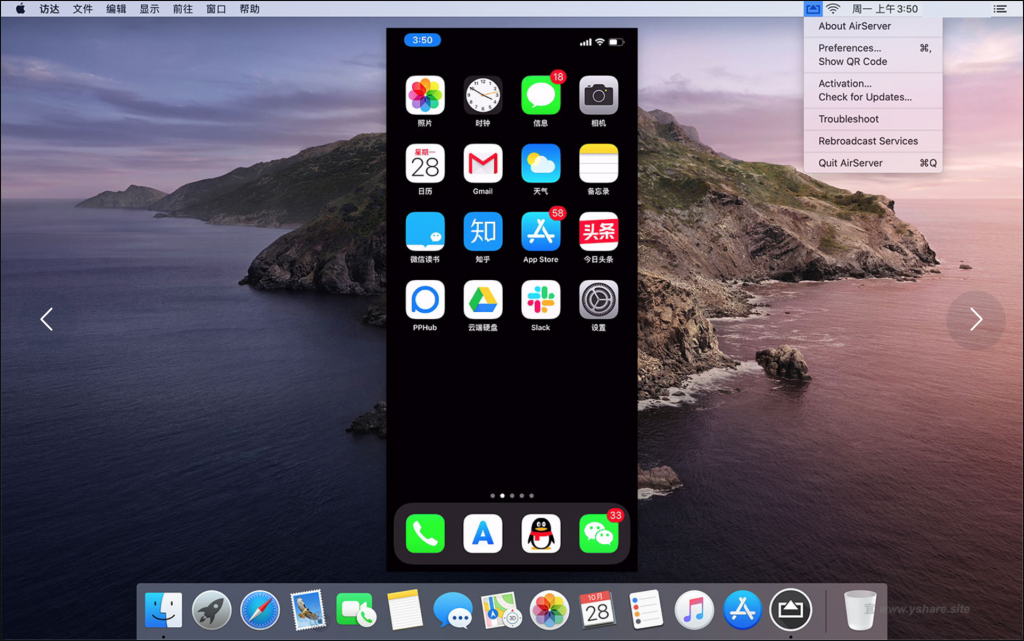This screenshot has width=1024, height=641.
Task: Open Messages bubble in the Mac dock
Action: tap(453, 610)
